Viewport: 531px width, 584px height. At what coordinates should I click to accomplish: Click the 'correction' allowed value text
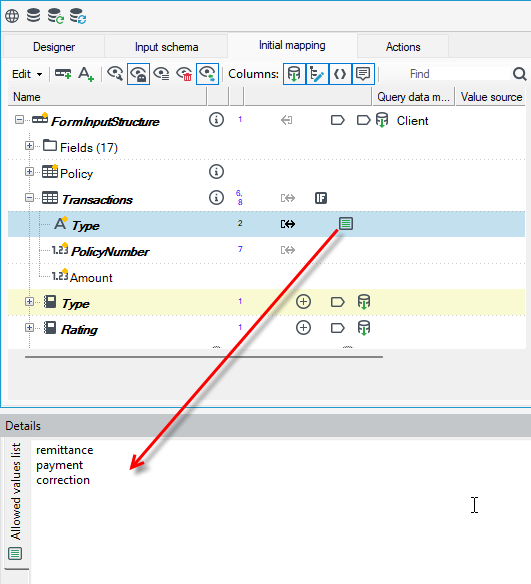pos(63,480)
